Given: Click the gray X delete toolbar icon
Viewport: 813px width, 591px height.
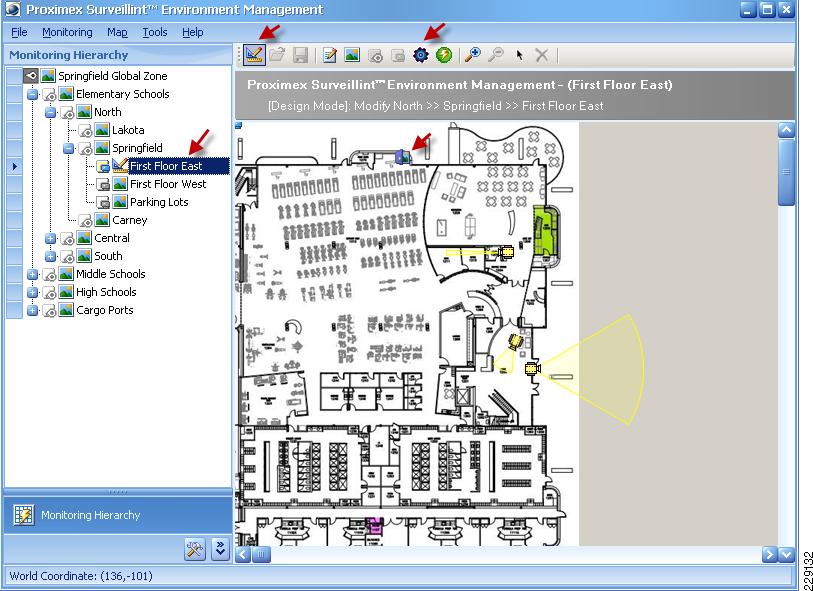Looking at the screenshot, I should point(542,55).
